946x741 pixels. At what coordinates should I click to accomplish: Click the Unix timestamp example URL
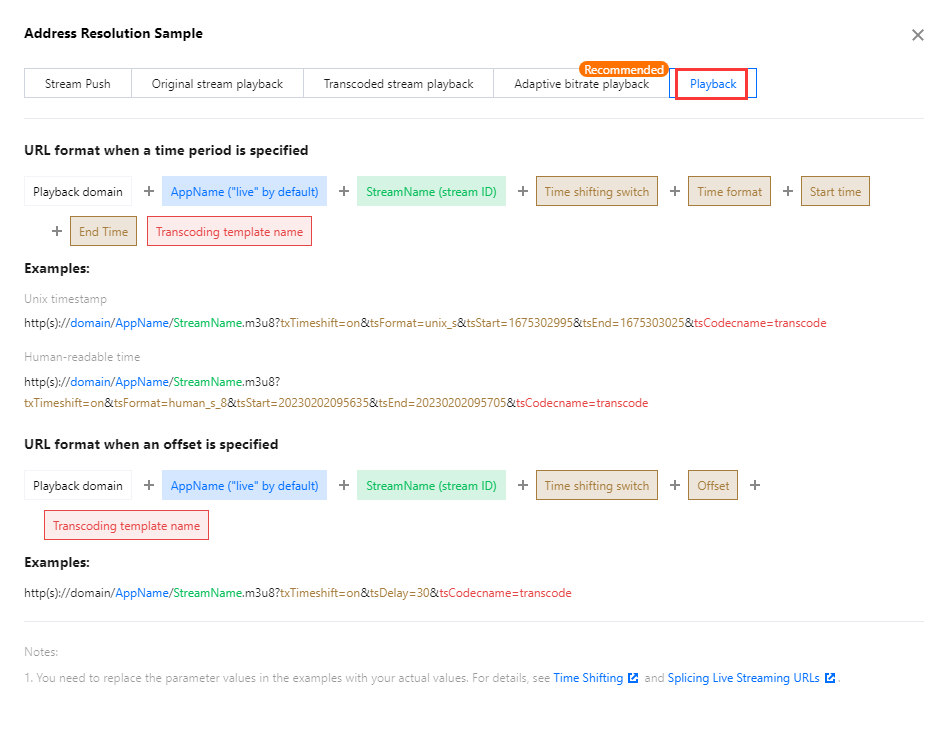coord(425,323)
